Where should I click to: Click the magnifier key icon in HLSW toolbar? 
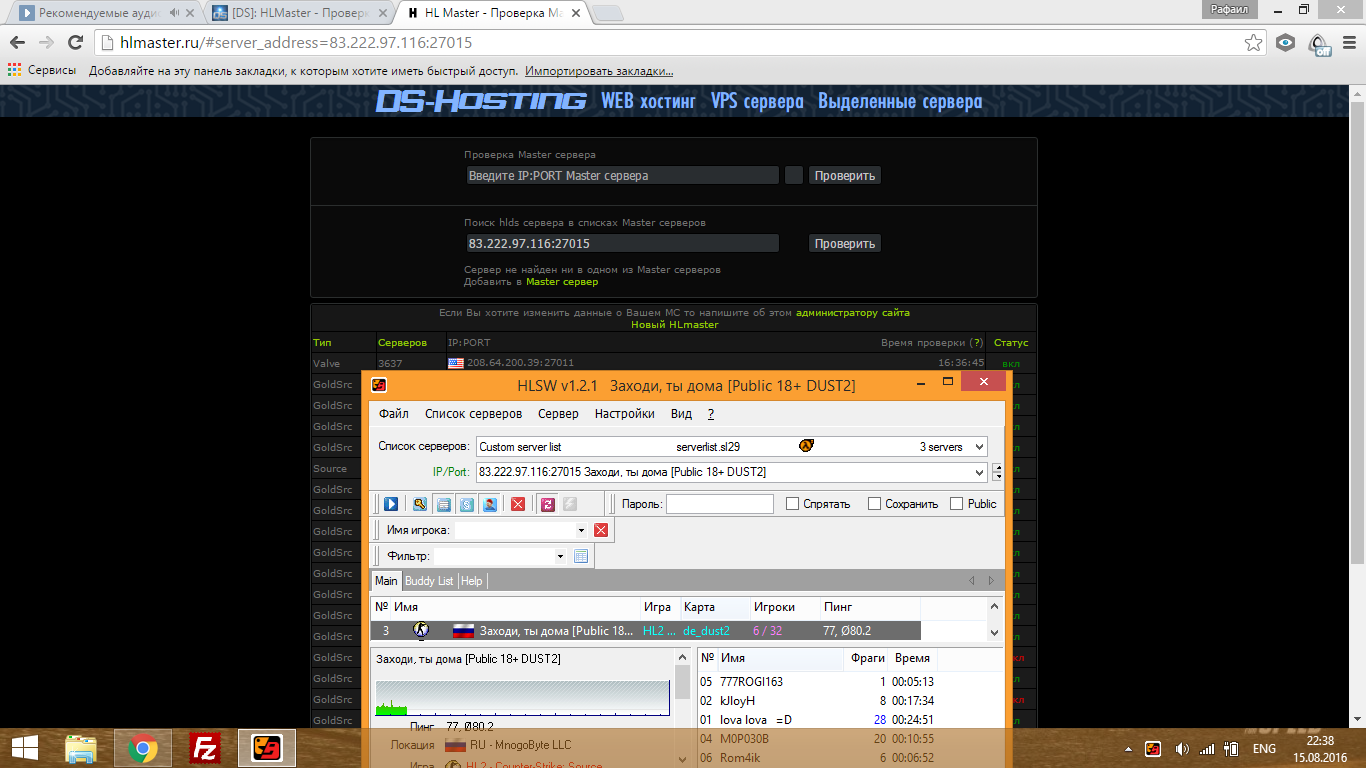(420, 504)
